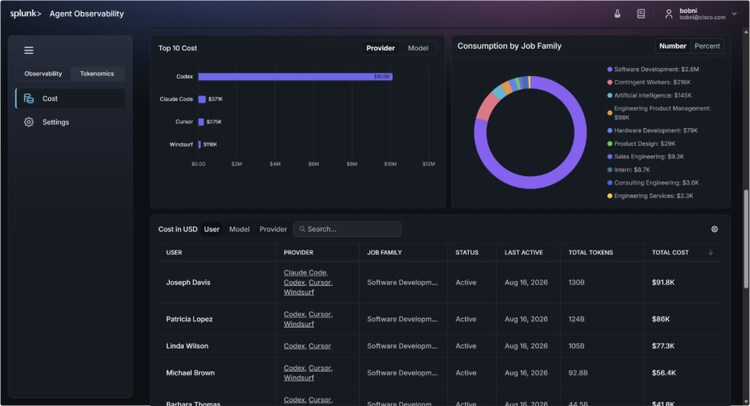The width and height of the screenshot is (750, 406).
Task: Select Number view for Job Family
Action: click(673, 46)
